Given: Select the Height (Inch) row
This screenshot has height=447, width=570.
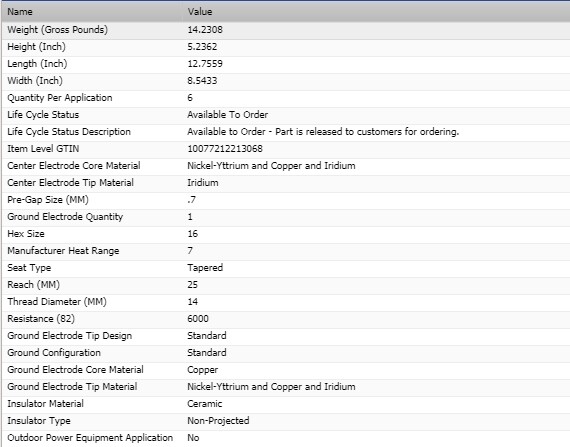Looking at the screenshot, I should tap(286, 47).
